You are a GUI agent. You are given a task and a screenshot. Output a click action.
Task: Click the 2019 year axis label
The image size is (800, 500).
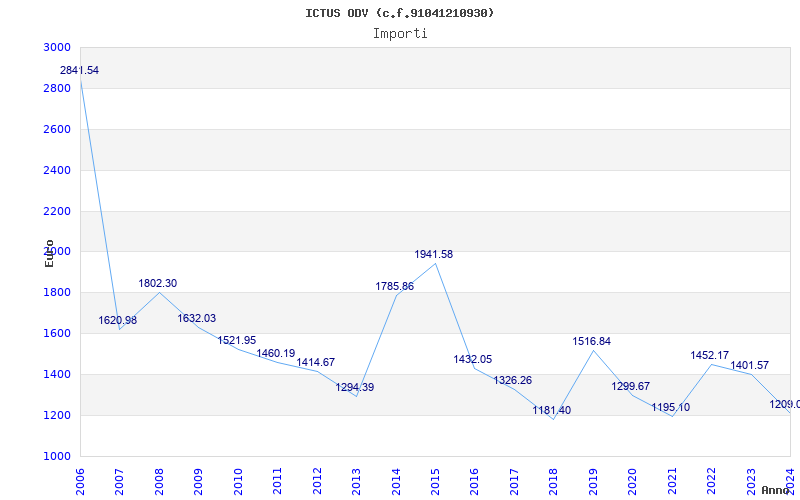(x=595, y=479)
